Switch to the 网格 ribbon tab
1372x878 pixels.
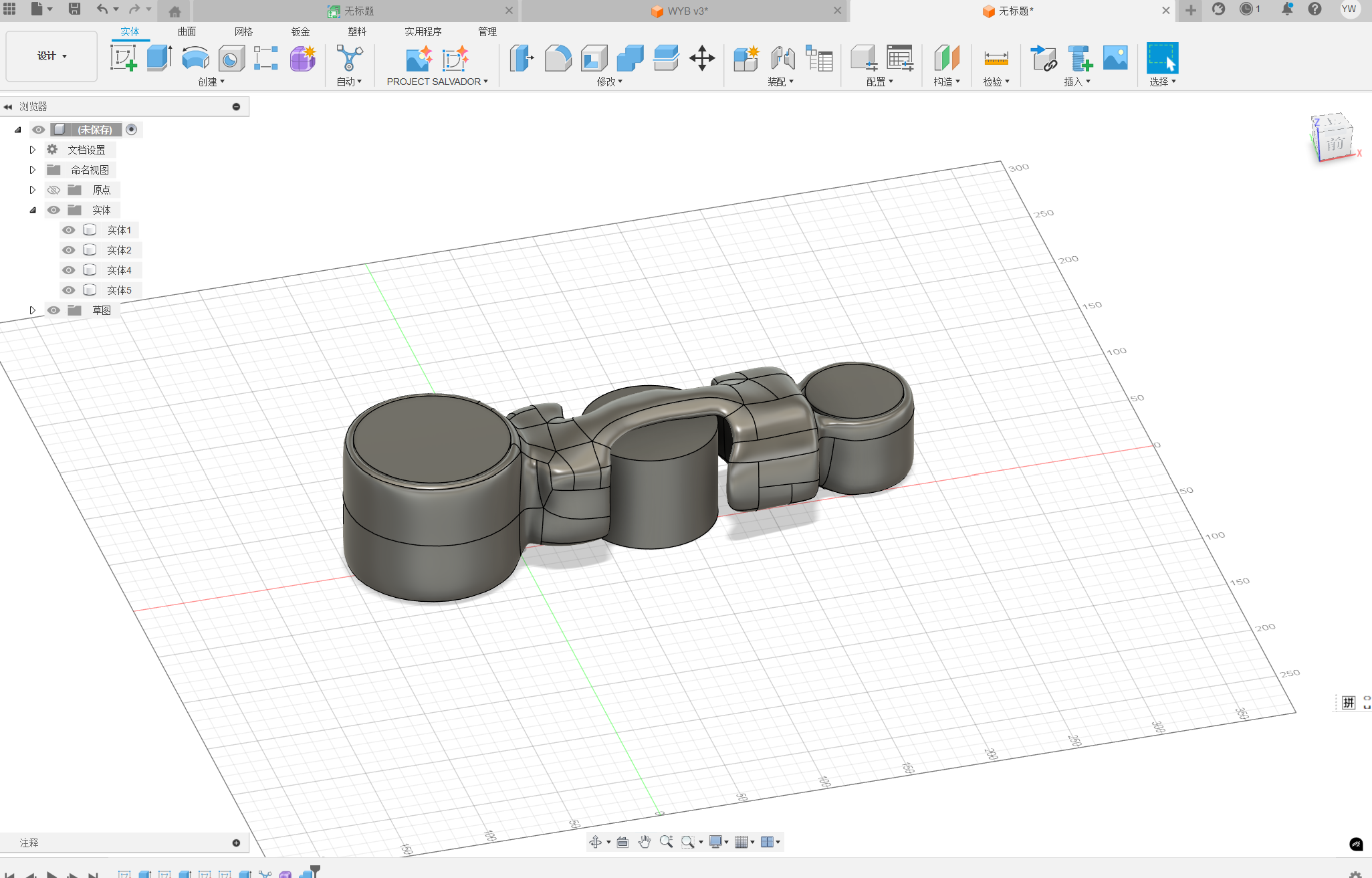point(244,31)
